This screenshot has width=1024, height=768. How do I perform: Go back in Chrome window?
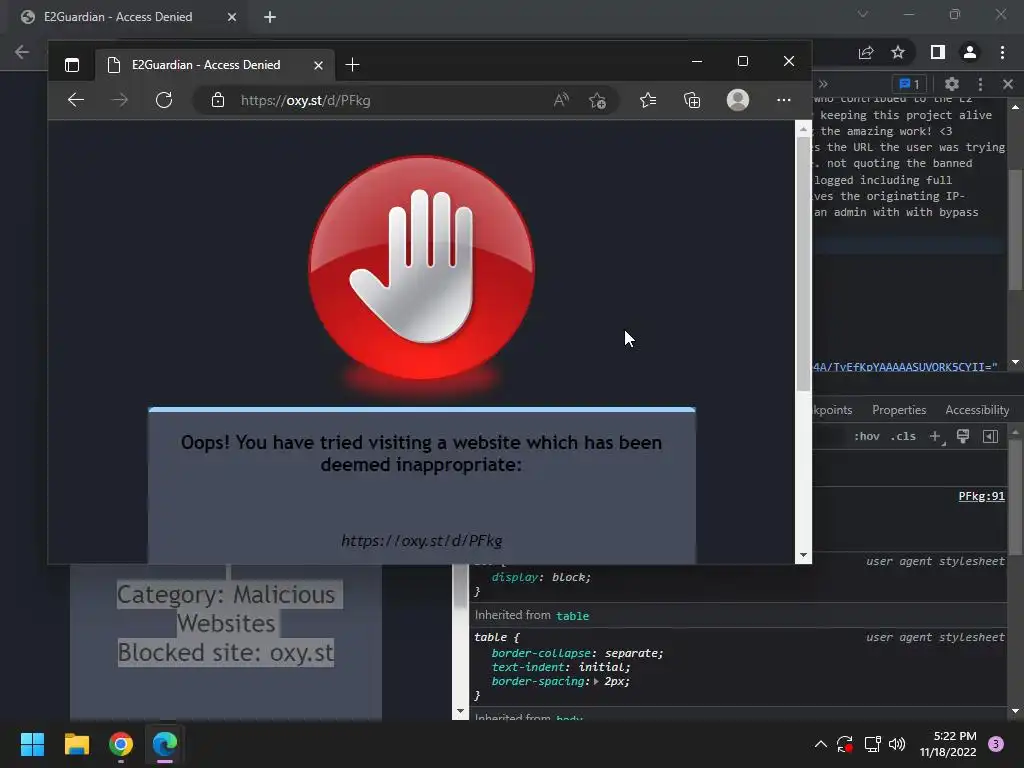(22, 52)
